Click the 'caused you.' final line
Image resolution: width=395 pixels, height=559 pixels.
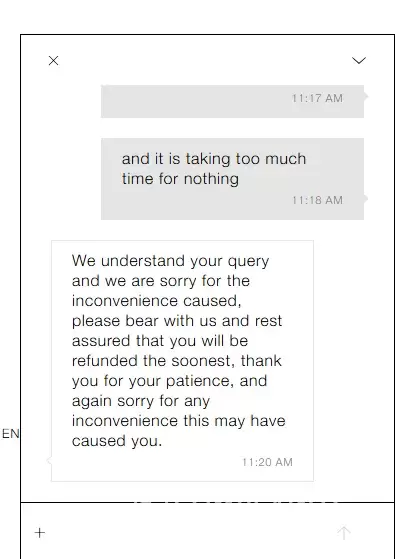tap(117, 441)
